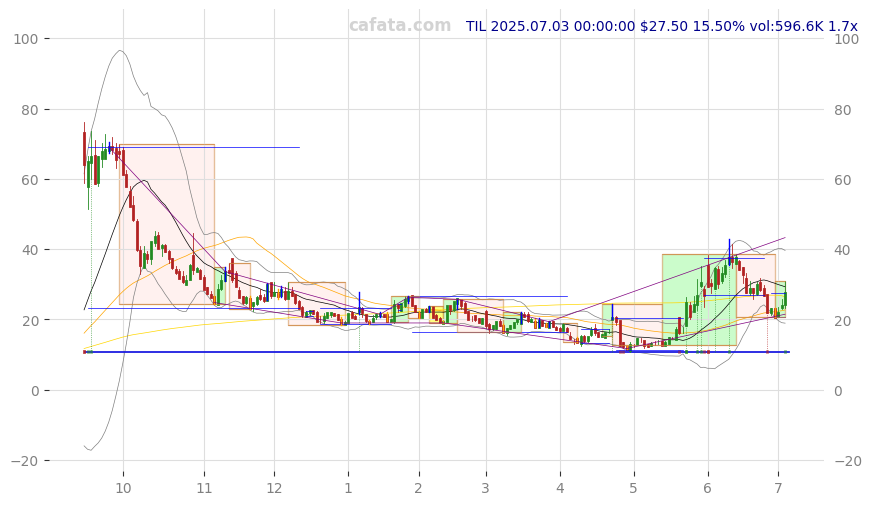This screenshot has width=872, height=505.
Task: Click month 3 label on x-axis
Action: (x=486, y=488)
